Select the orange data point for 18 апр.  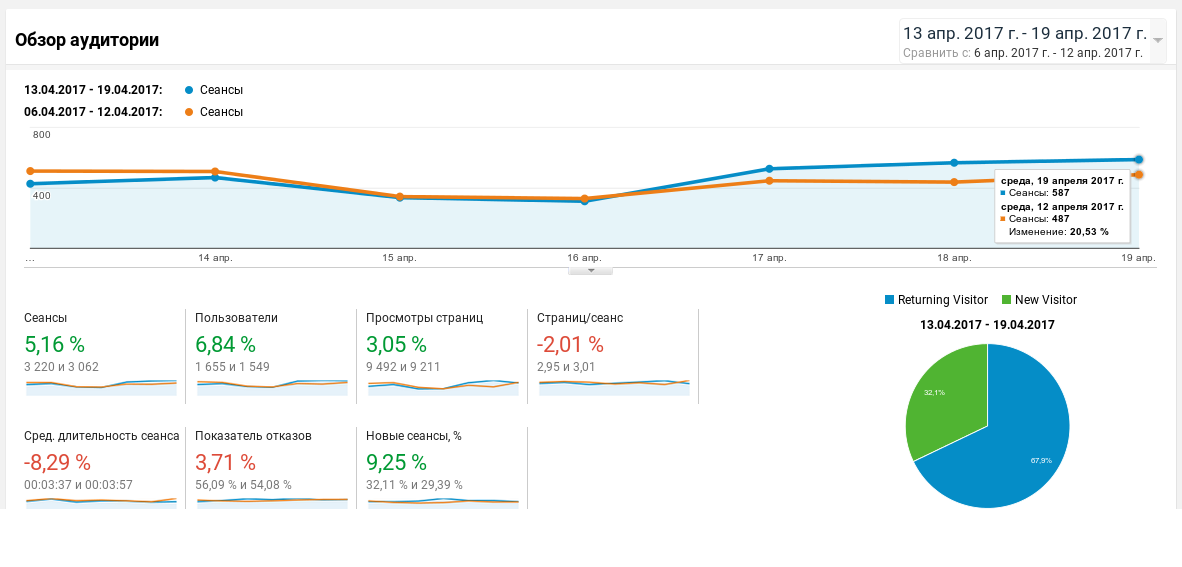[x=954, y=182]
